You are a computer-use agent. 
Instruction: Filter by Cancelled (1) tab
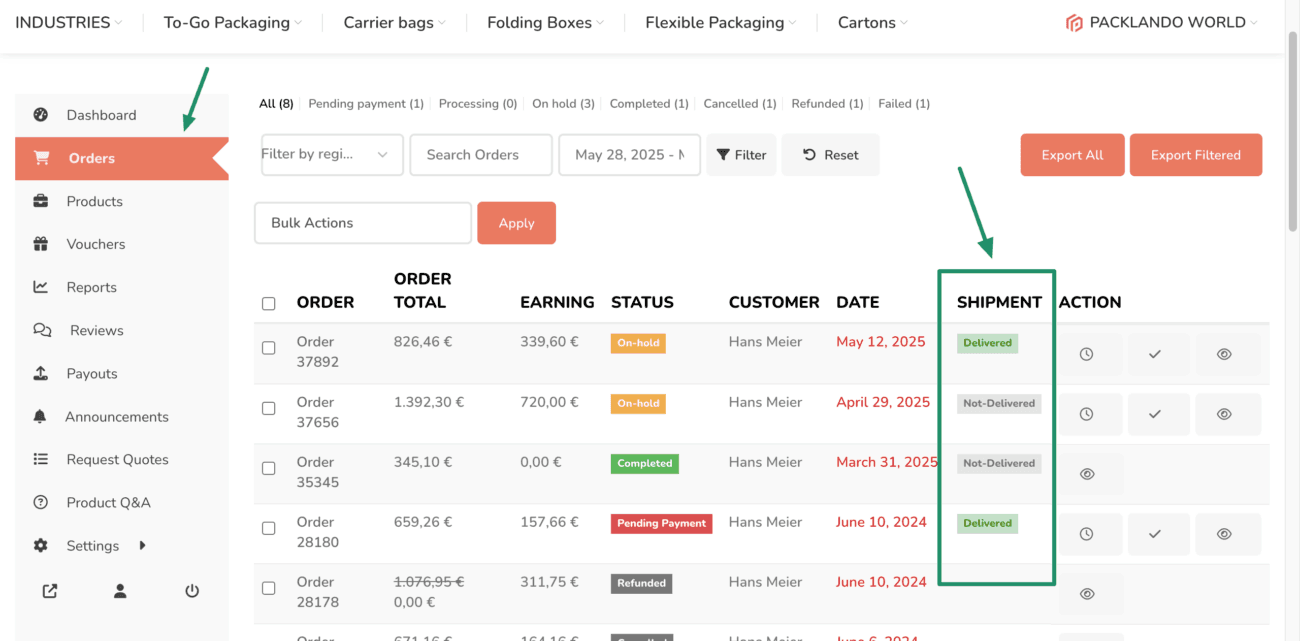pyautogui.click(x=740, y=104)
